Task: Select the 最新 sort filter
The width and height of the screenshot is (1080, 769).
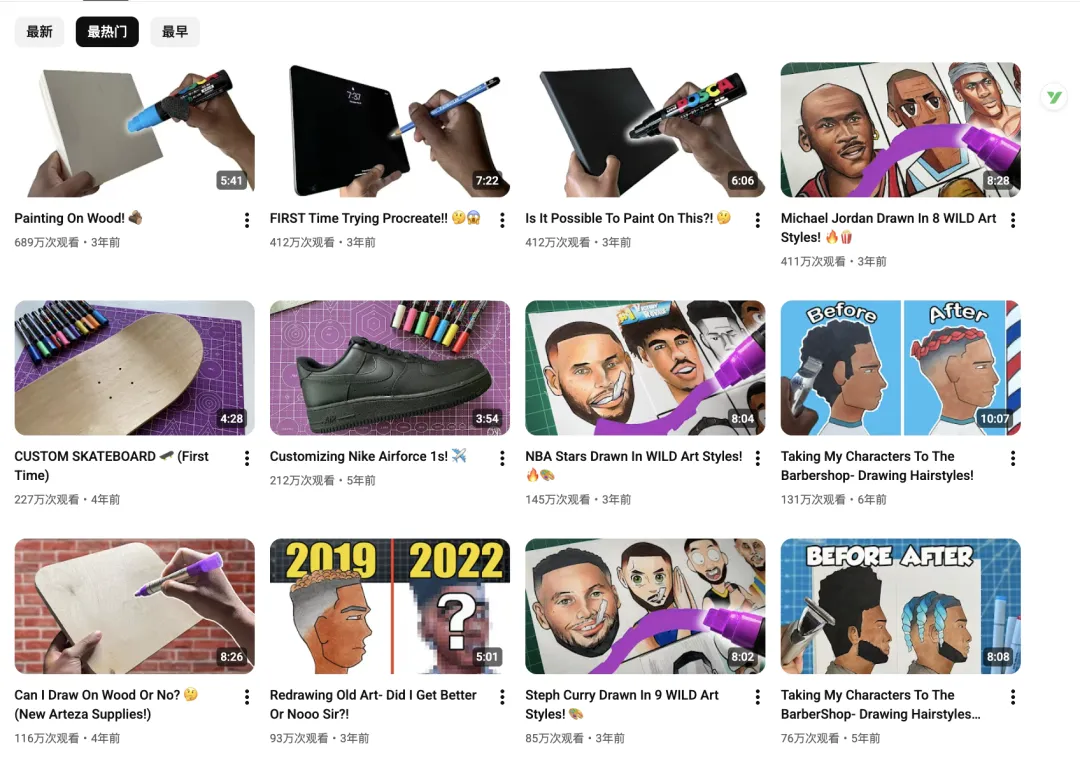Action: 39,32
